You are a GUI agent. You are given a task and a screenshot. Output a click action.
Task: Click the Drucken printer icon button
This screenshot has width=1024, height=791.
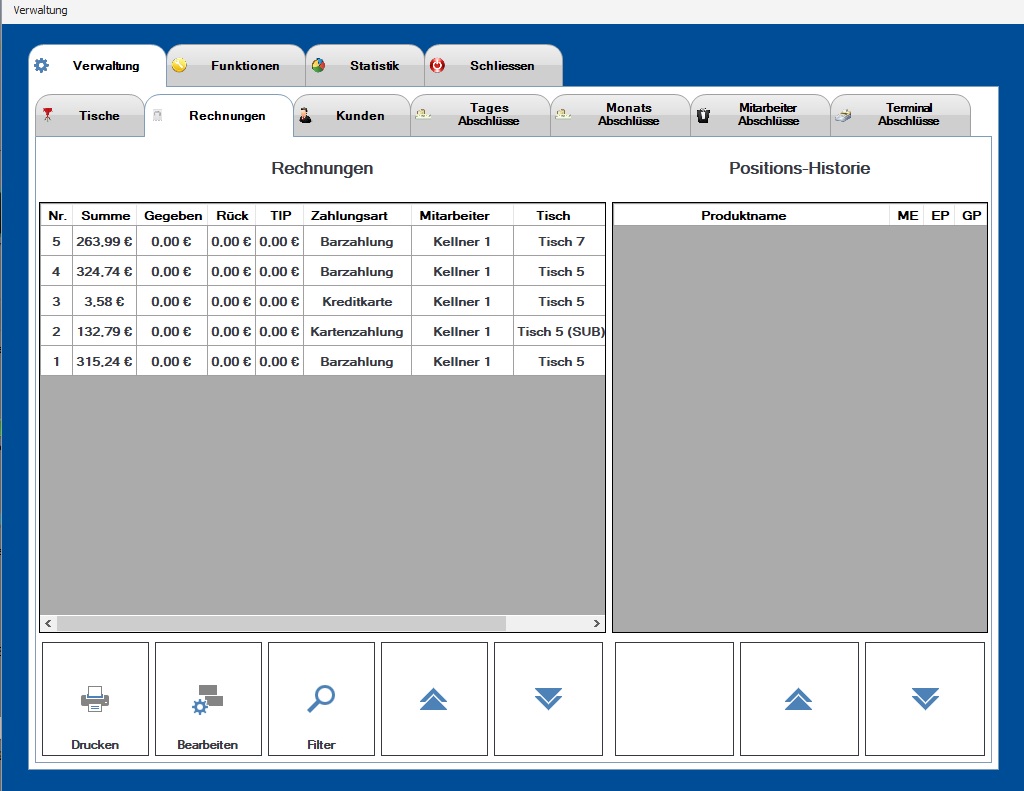(x=95, y=699)
